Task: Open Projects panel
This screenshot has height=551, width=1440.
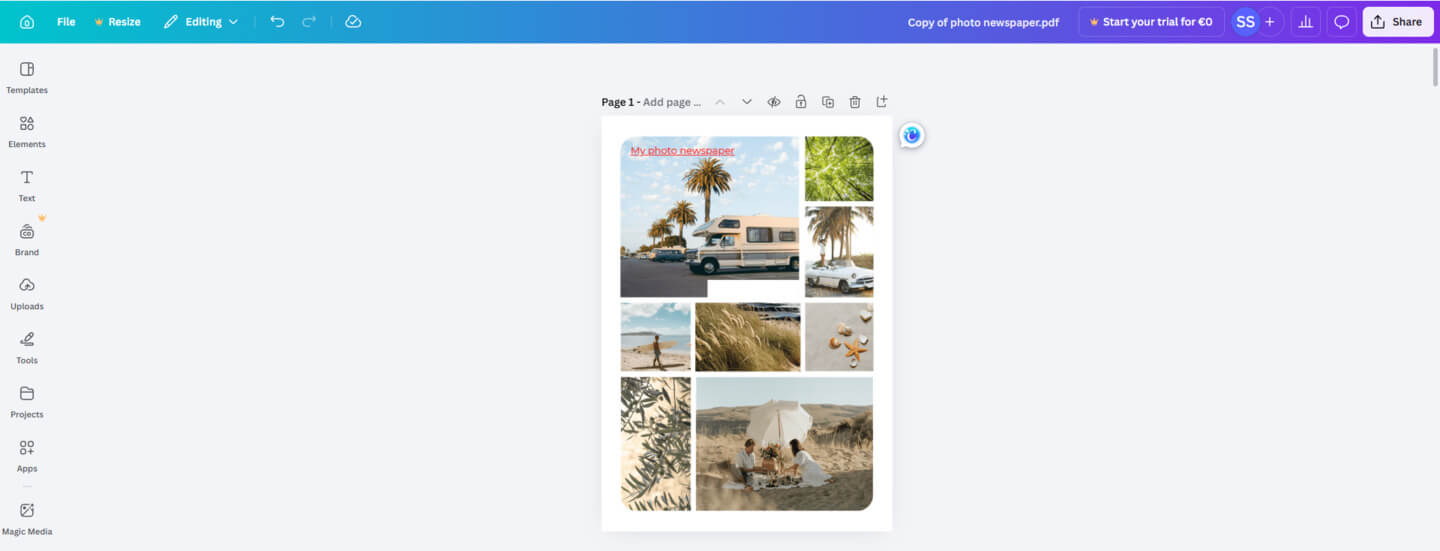Action: point(27,401)
